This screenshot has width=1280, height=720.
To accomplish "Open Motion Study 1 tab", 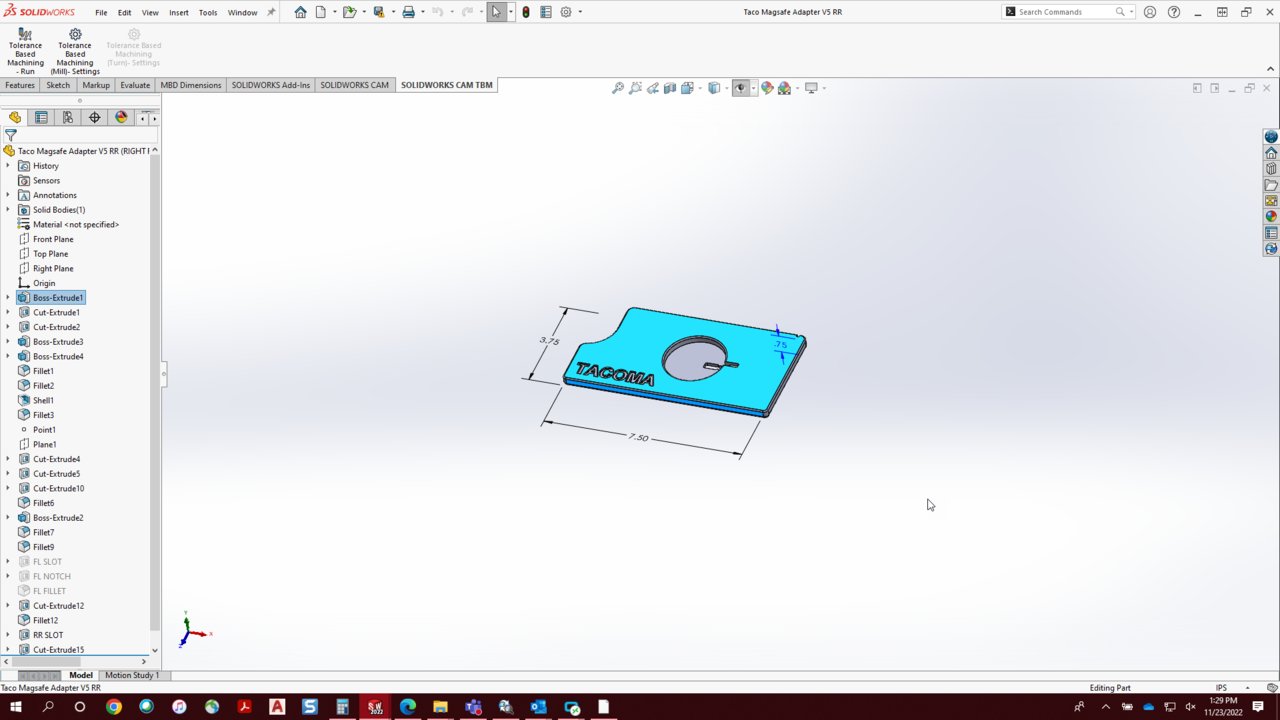I will click(x=132, y=675).
